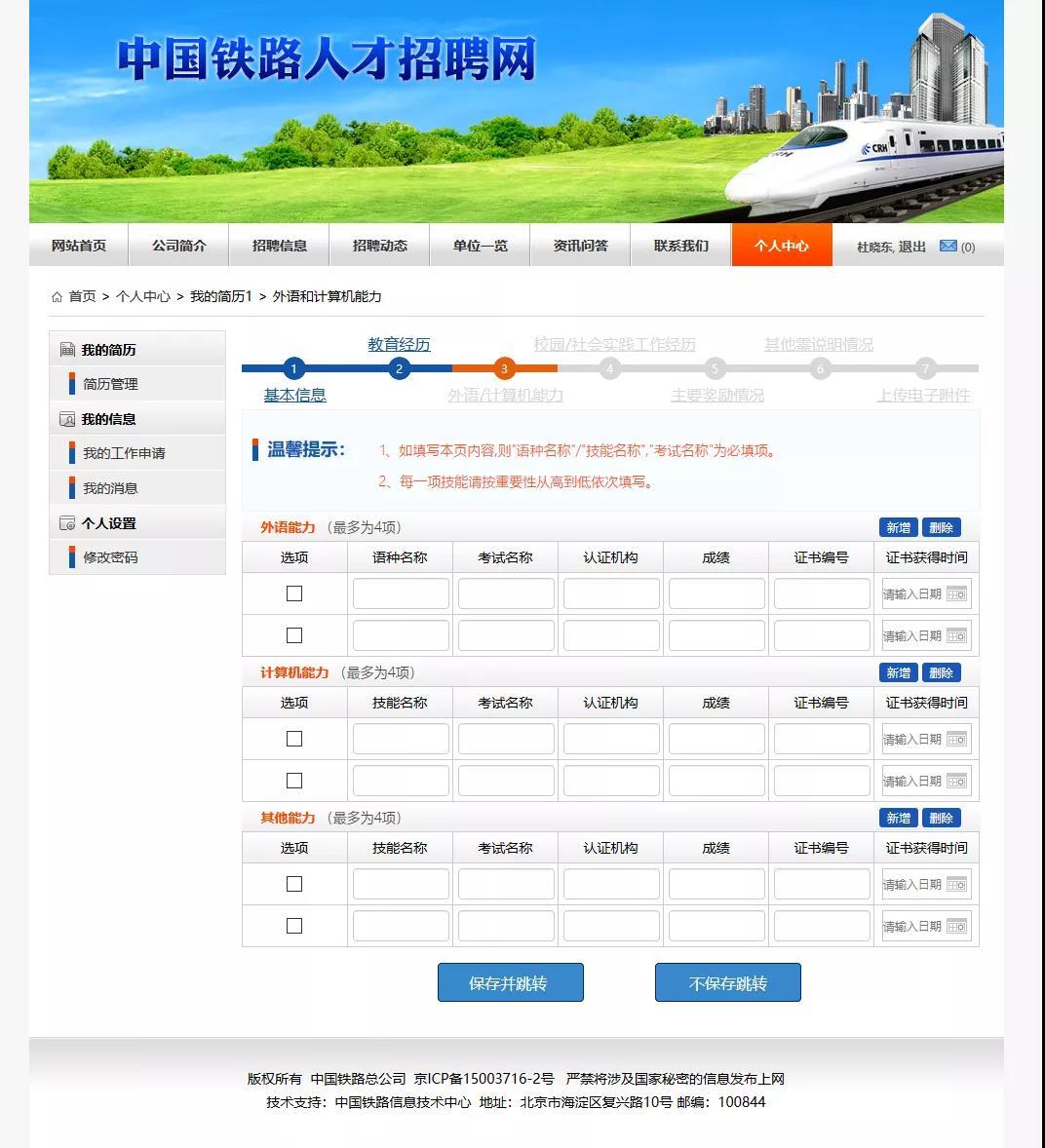This screenshot has width=1045, height=1148.
Task: Click 成绩 field in first computer skill row
Action: pyautogui.click(x=716, y=739)
